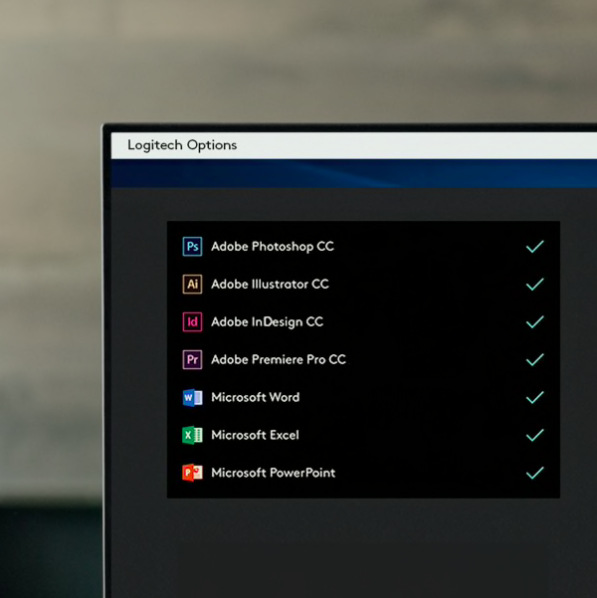Screen dimensions: 597x598
Task: Click the Logitech Options window title
Action: coord(182,145)
